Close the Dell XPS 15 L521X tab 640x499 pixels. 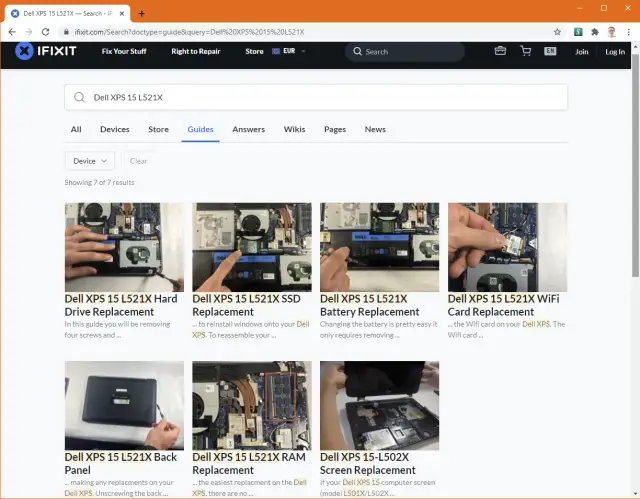coord(122,13)
